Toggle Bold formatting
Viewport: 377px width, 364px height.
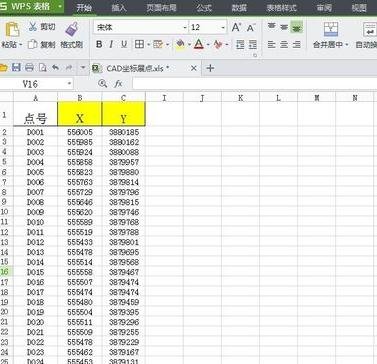click(99, 44)
